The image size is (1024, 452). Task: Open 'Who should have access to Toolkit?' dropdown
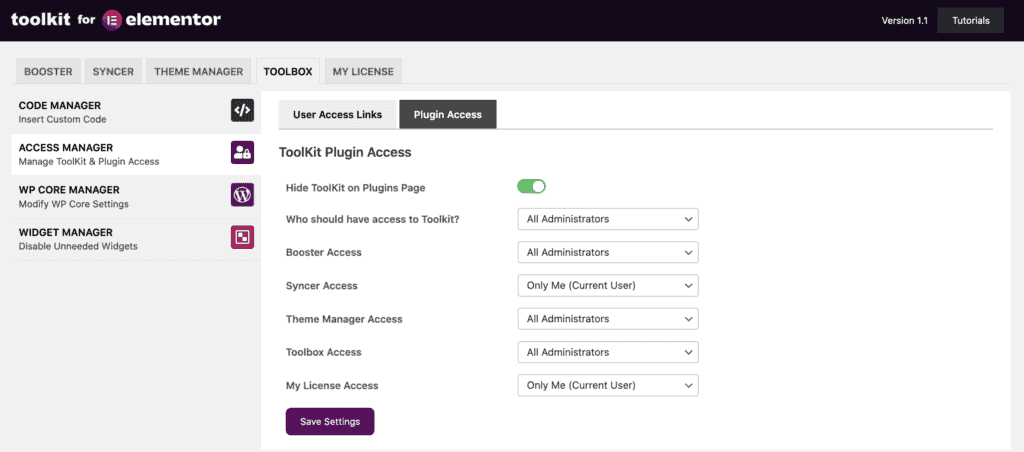pyautogui.click(x=608, y=219)
